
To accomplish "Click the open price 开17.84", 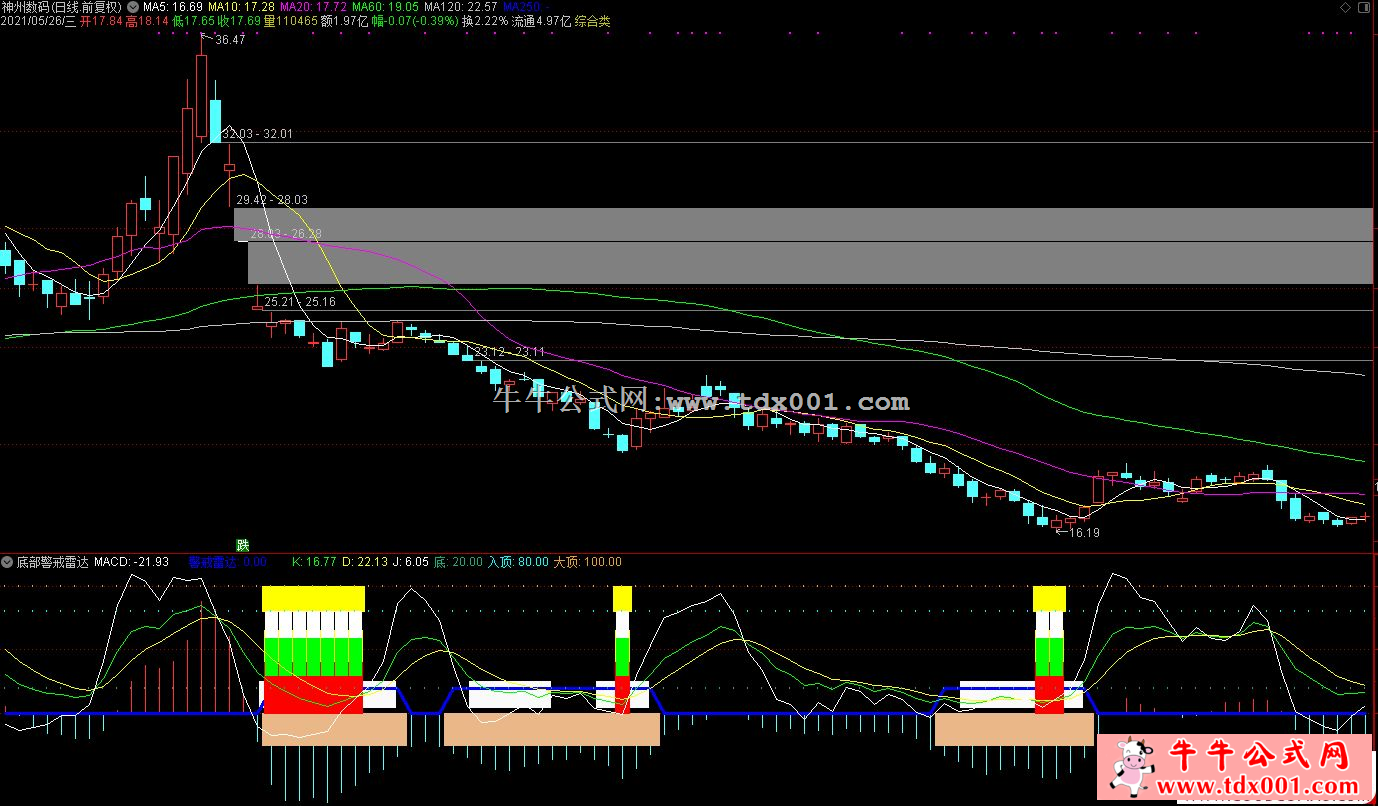I will tap(102, 21).
